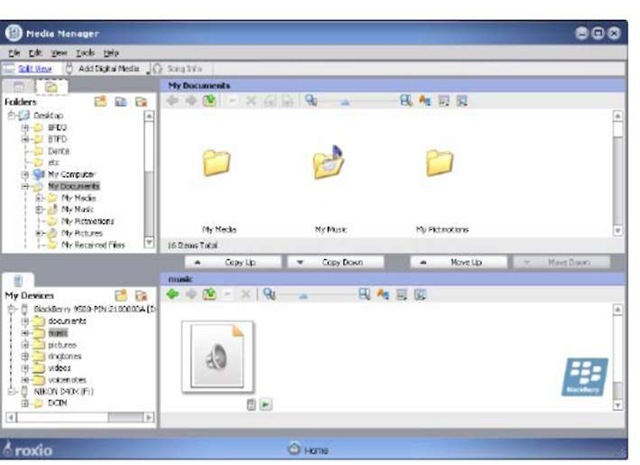Viewport: 640px width, 465px height.
Task: Expand the ringtones folder node
Action: (x=25, y=356)
